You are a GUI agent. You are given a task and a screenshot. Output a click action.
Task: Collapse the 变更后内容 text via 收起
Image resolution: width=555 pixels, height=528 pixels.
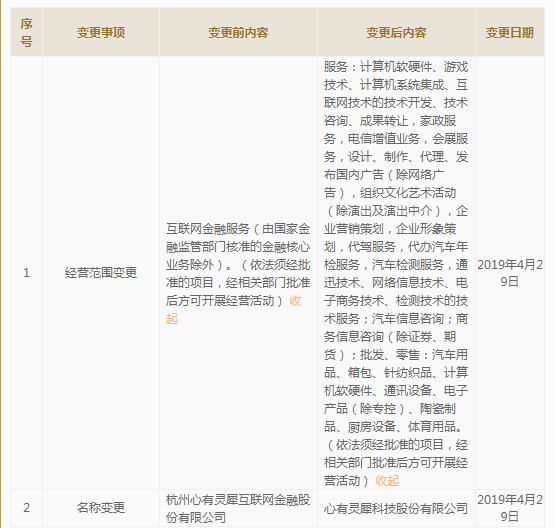click(x=387, y=481)
